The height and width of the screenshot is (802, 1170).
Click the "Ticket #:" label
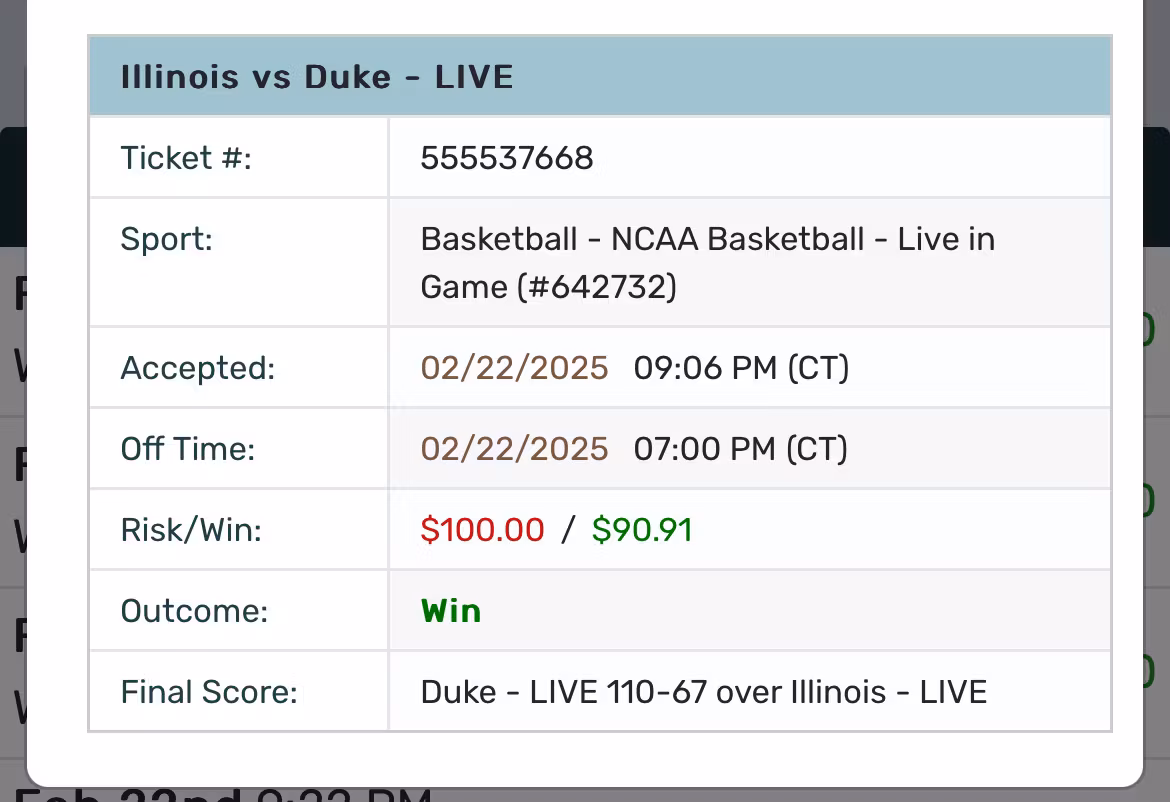pos(186,158)
